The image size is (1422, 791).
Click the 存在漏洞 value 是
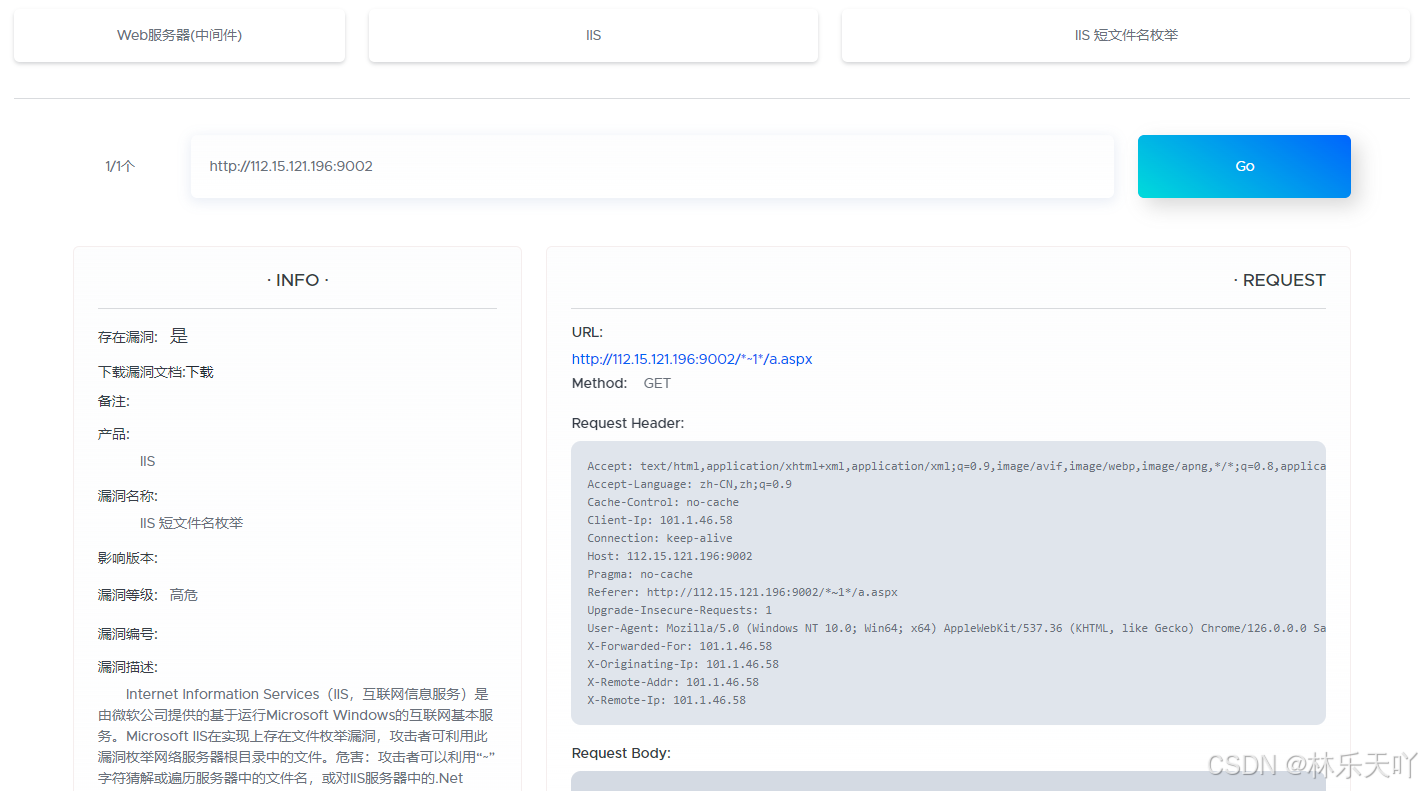coord(179,336)
